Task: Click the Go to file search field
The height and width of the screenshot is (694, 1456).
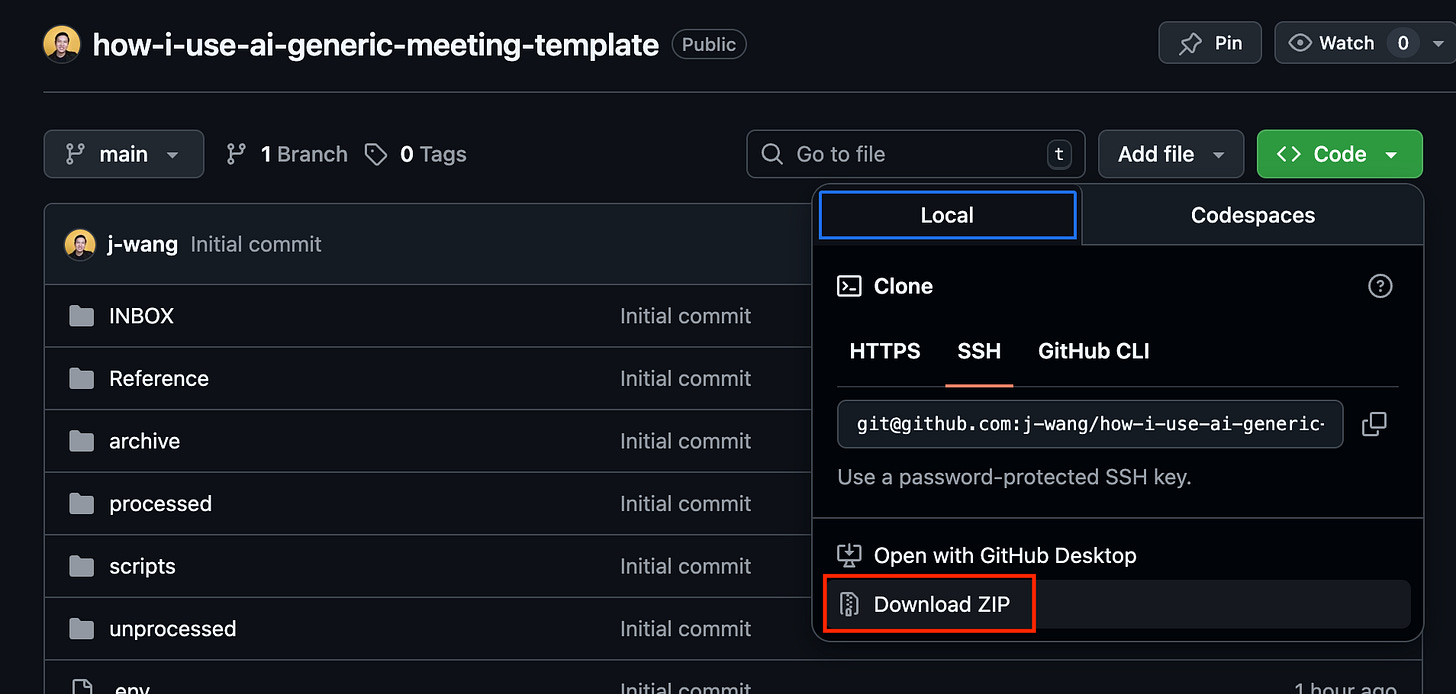Action: (x=914, y=154)
